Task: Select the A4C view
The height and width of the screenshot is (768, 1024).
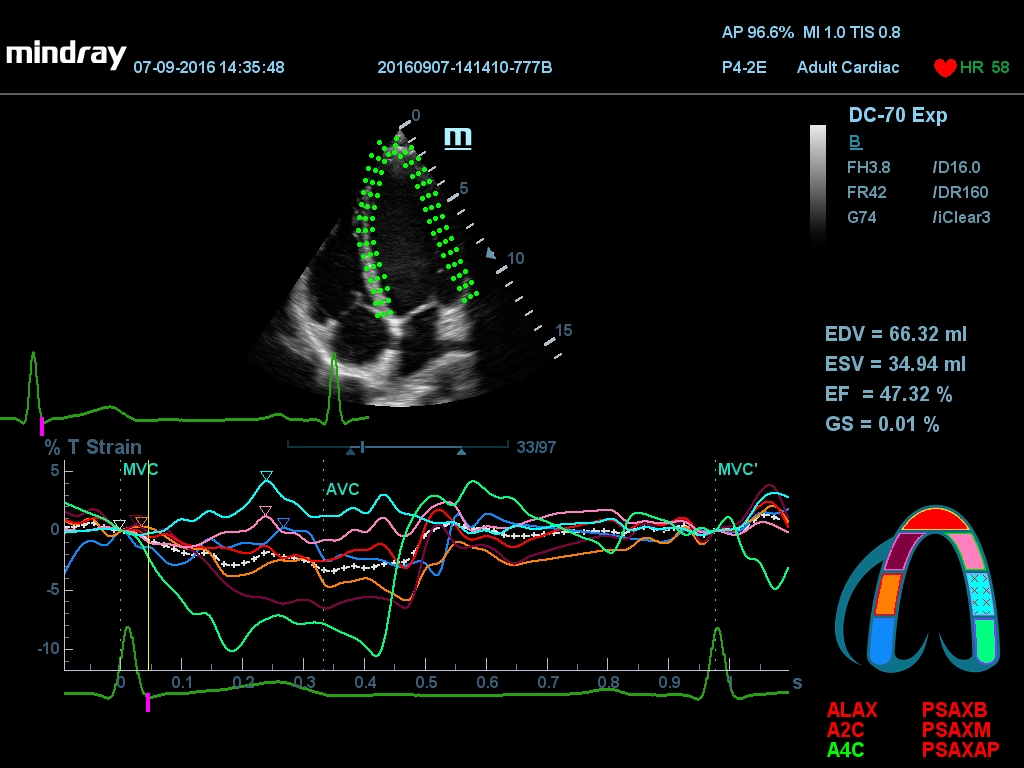Action: pos(846,748)
